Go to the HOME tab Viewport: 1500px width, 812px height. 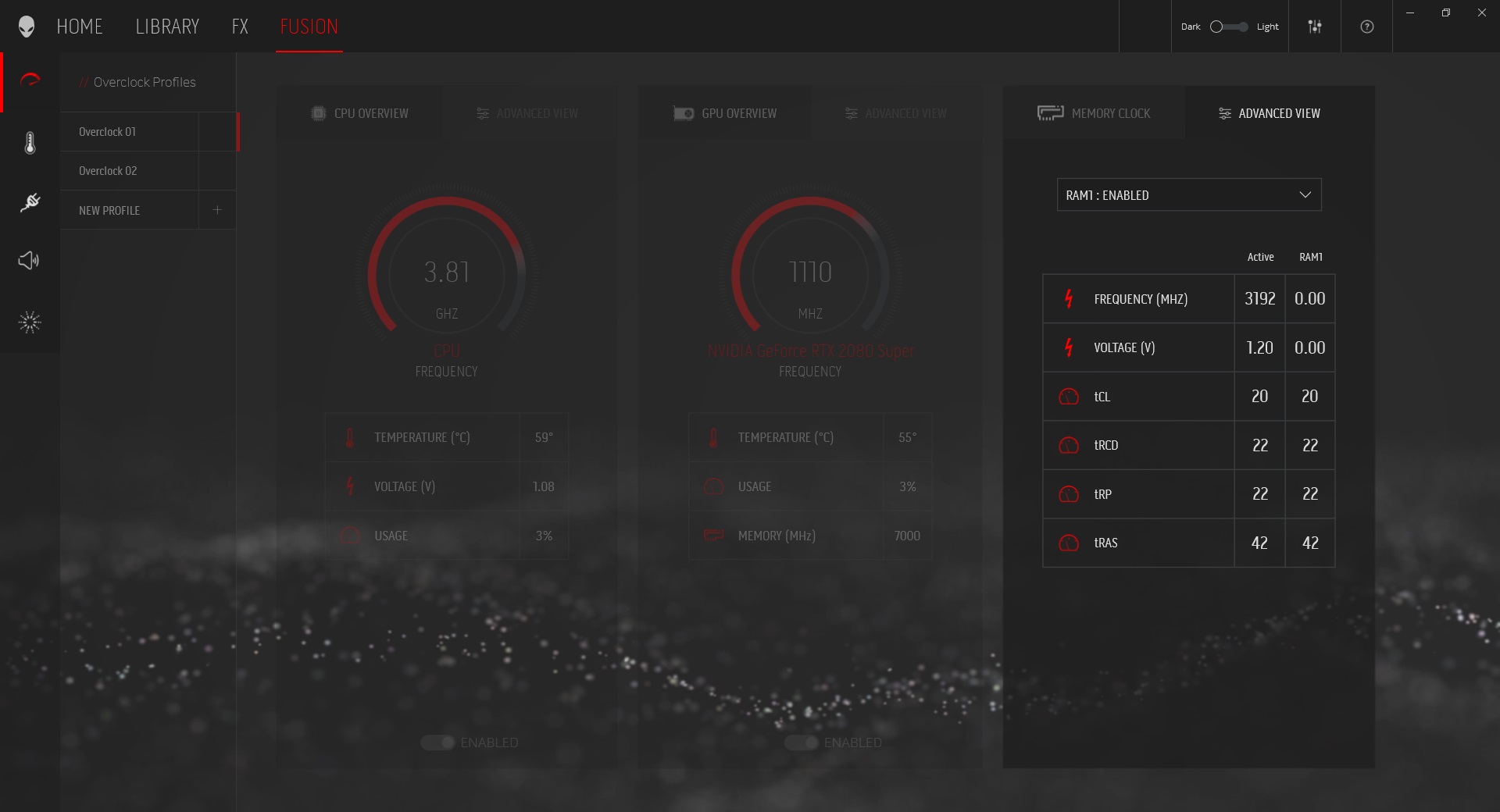coord(80,27)
